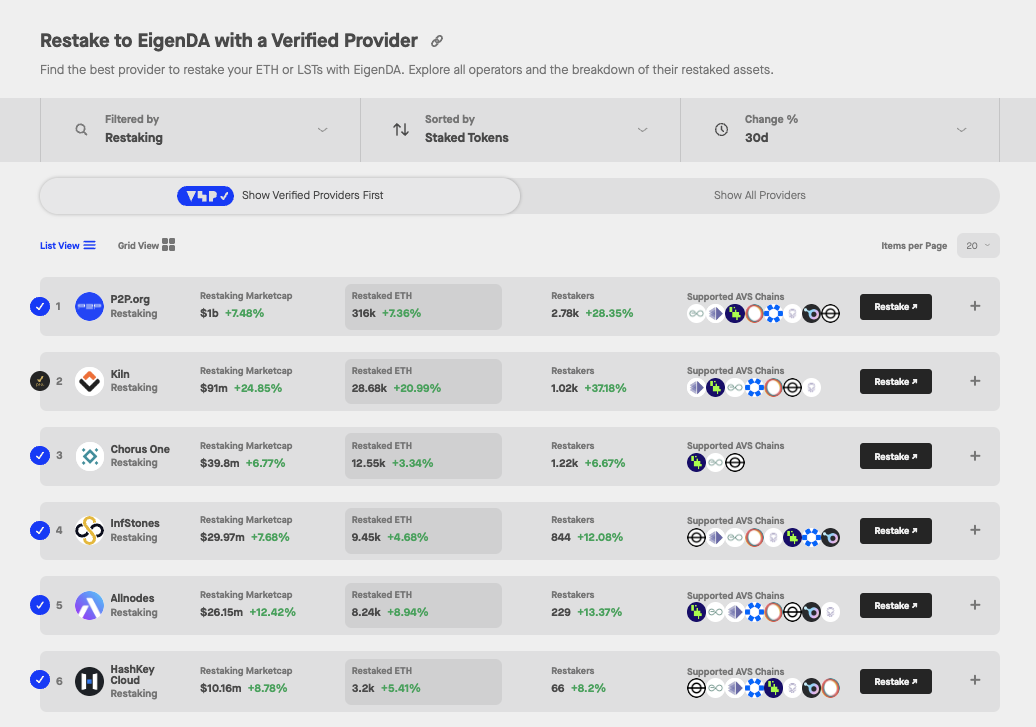This screenshot has height=727, width=1036.
Task: Click InfStones' blue gear-shaped AVS icon
Action: click(811, 537)
